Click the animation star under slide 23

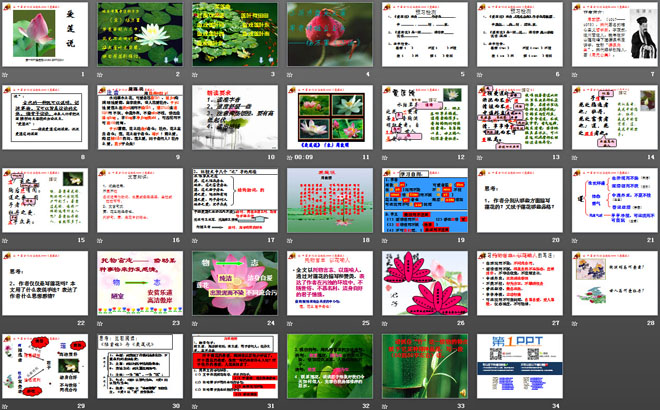coord(100,323)
